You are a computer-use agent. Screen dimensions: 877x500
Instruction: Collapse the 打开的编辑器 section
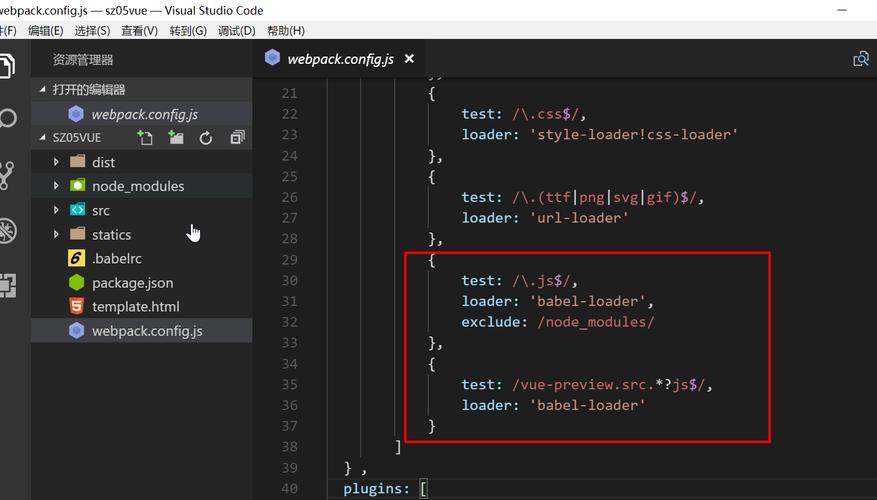point(43,89)
